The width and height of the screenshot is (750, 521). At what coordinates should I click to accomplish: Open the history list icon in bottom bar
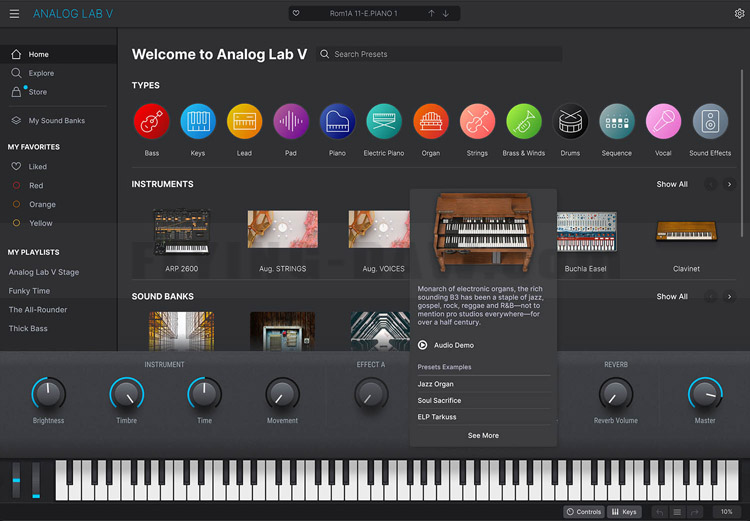(x=677, y=512)
